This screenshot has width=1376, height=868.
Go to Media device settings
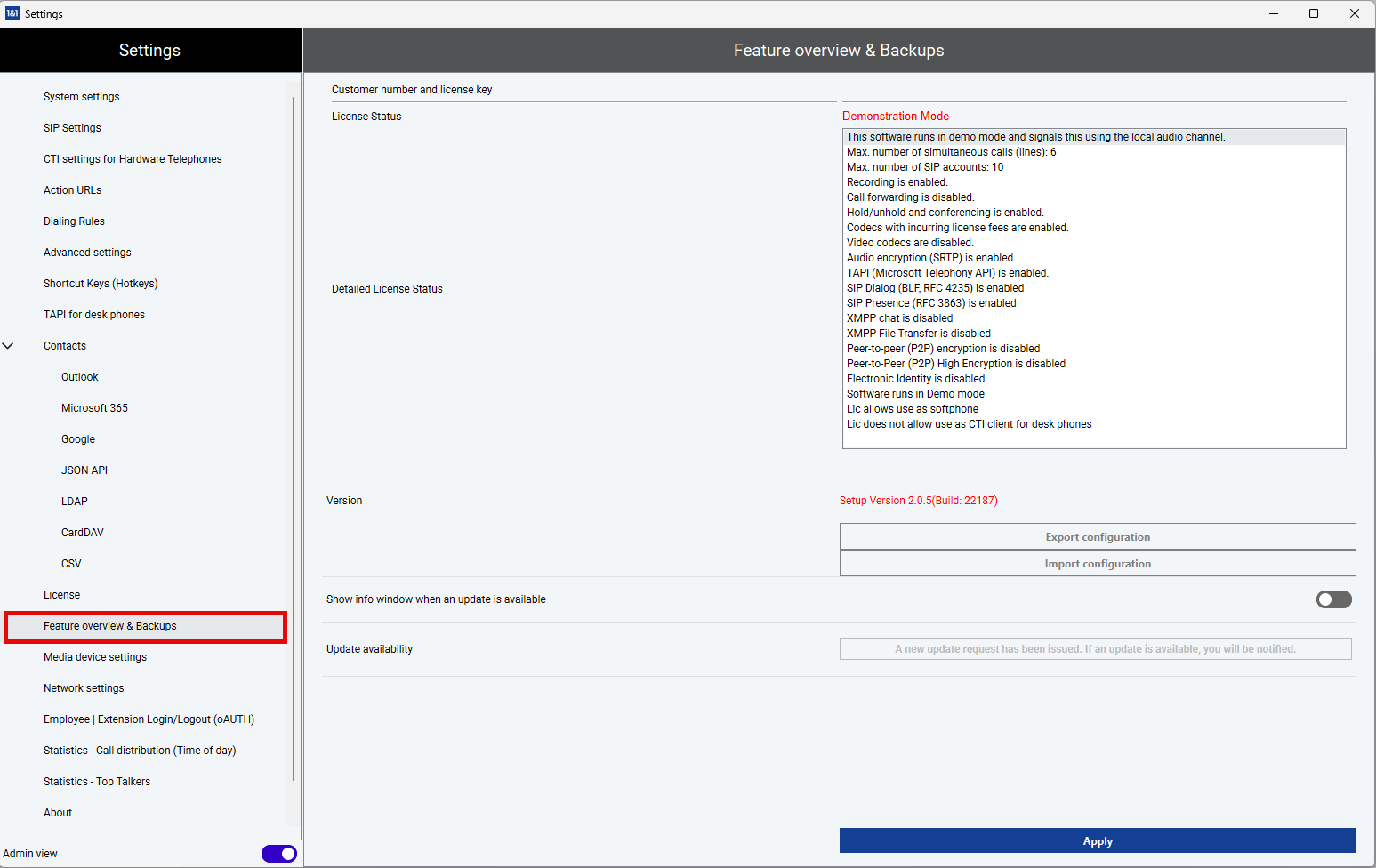tap(95, 657)
